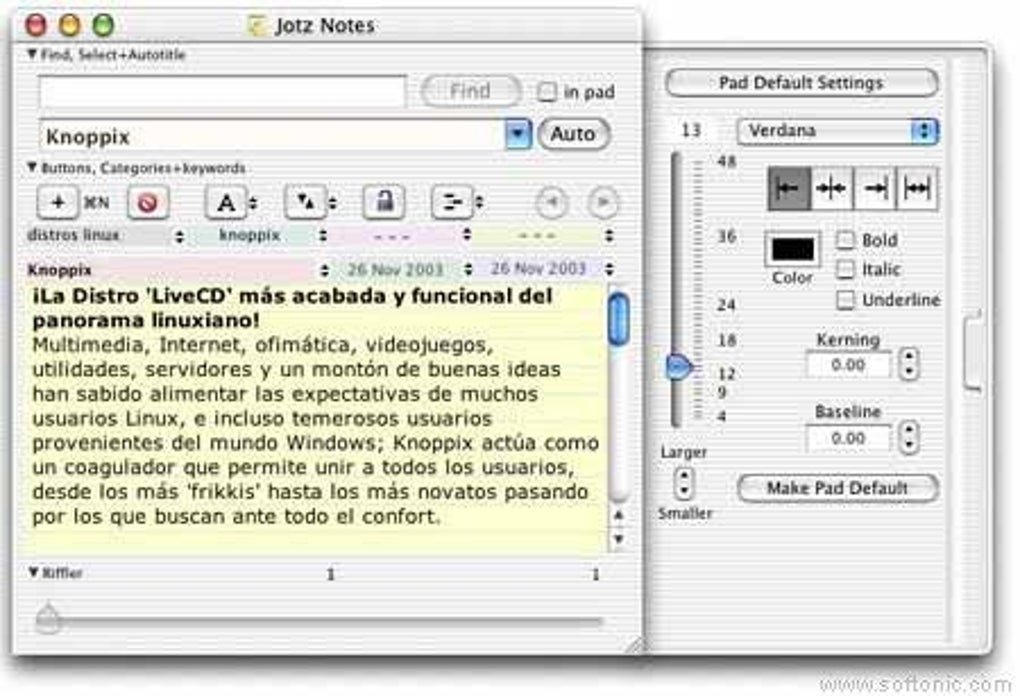Select right text alignment in drawer

pos(874,189)
